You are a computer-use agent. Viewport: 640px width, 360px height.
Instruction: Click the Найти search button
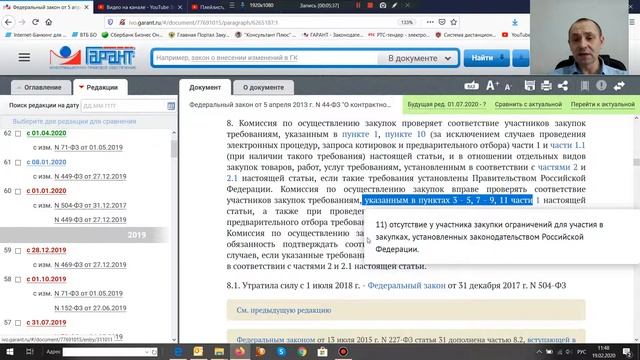pyautogui.click(x=487, y=58)
